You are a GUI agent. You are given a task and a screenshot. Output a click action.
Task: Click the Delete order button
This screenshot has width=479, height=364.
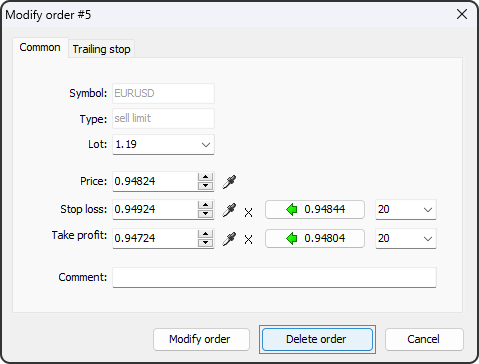pos(317,339)
